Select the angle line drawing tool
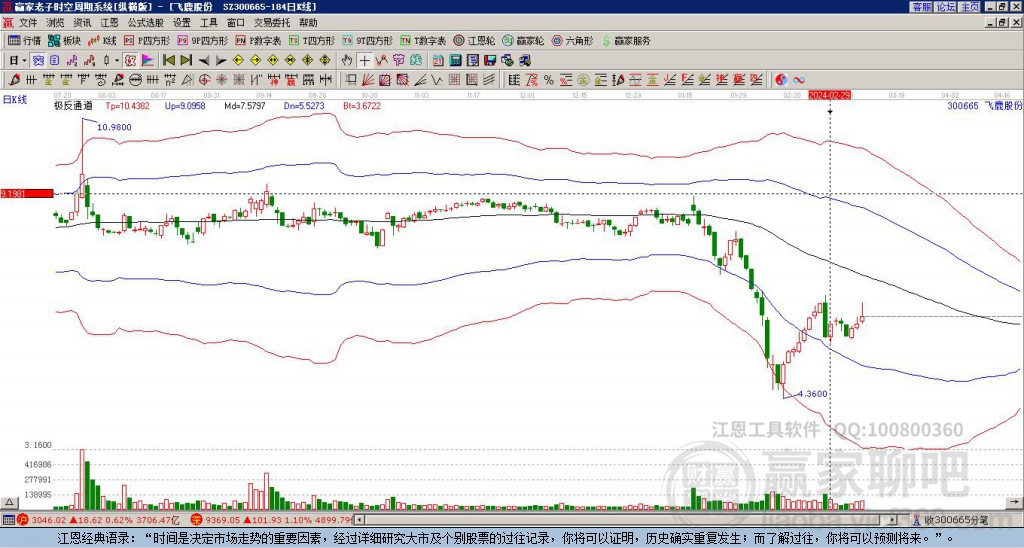The width and height of the screenshot is (1024, 548). click(420, 80)
